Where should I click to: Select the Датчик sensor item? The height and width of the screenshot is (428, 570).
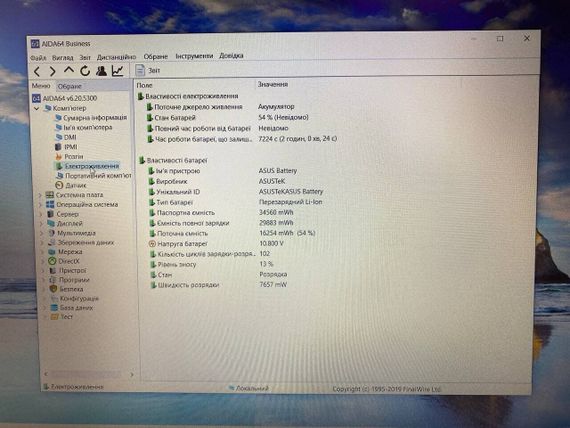pos(76,185)
